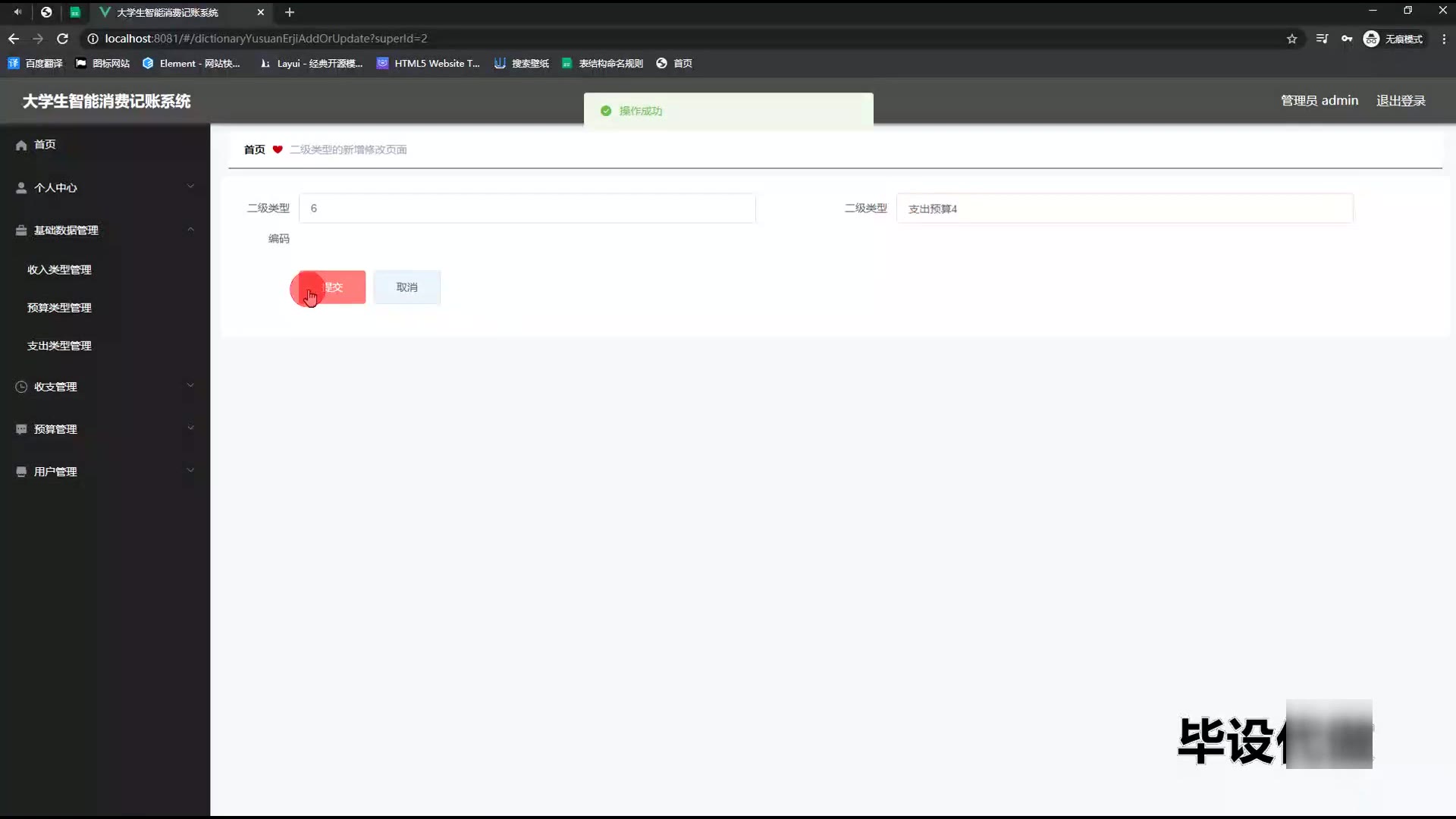Image resolution: width=1456 pixels, height=819 pixels.
Task: Click the browser address bar URL
Action: 266,39
